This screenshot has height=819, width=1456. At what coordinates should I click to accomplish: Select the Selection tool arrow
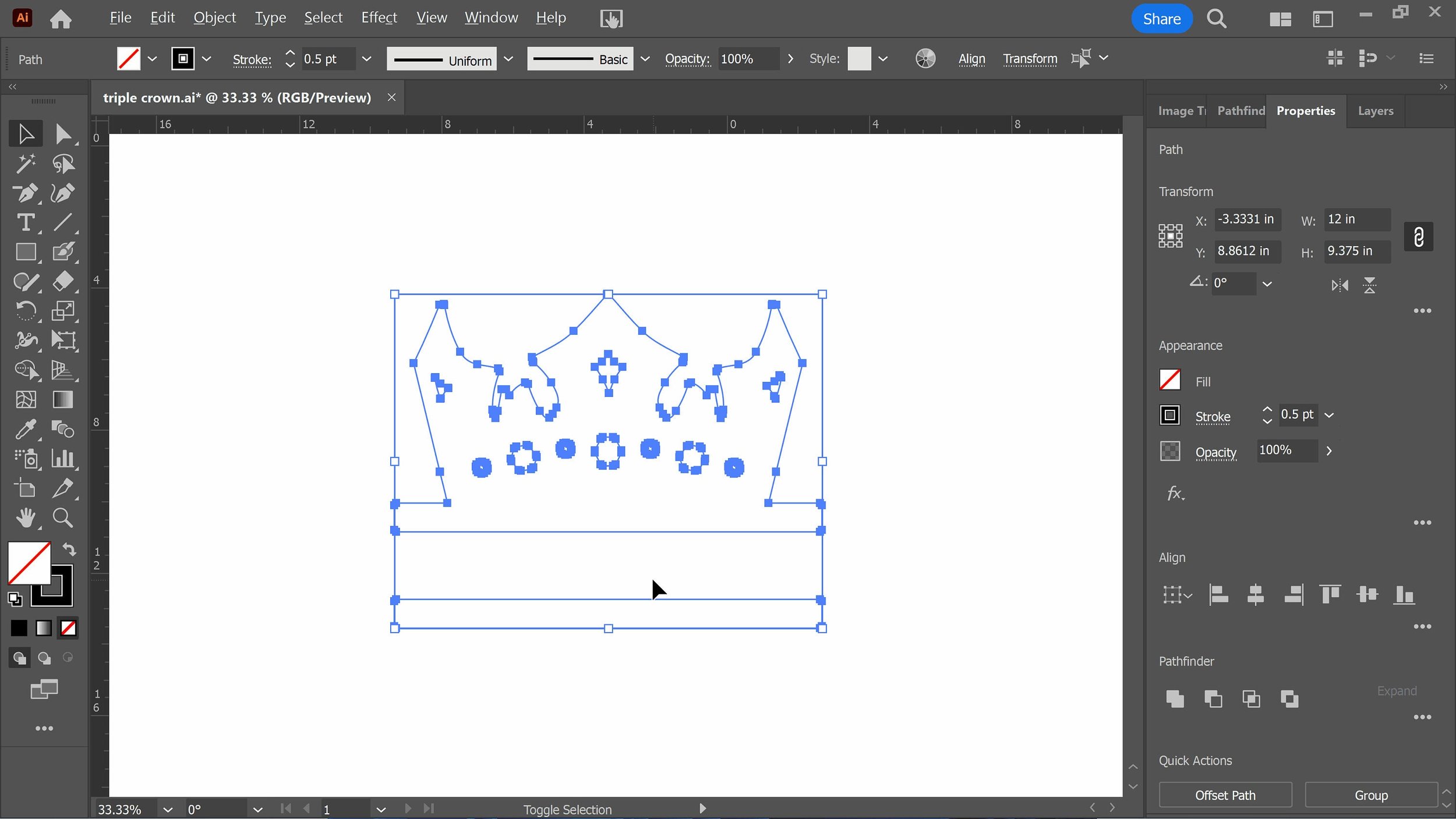(x=26, y=134)
